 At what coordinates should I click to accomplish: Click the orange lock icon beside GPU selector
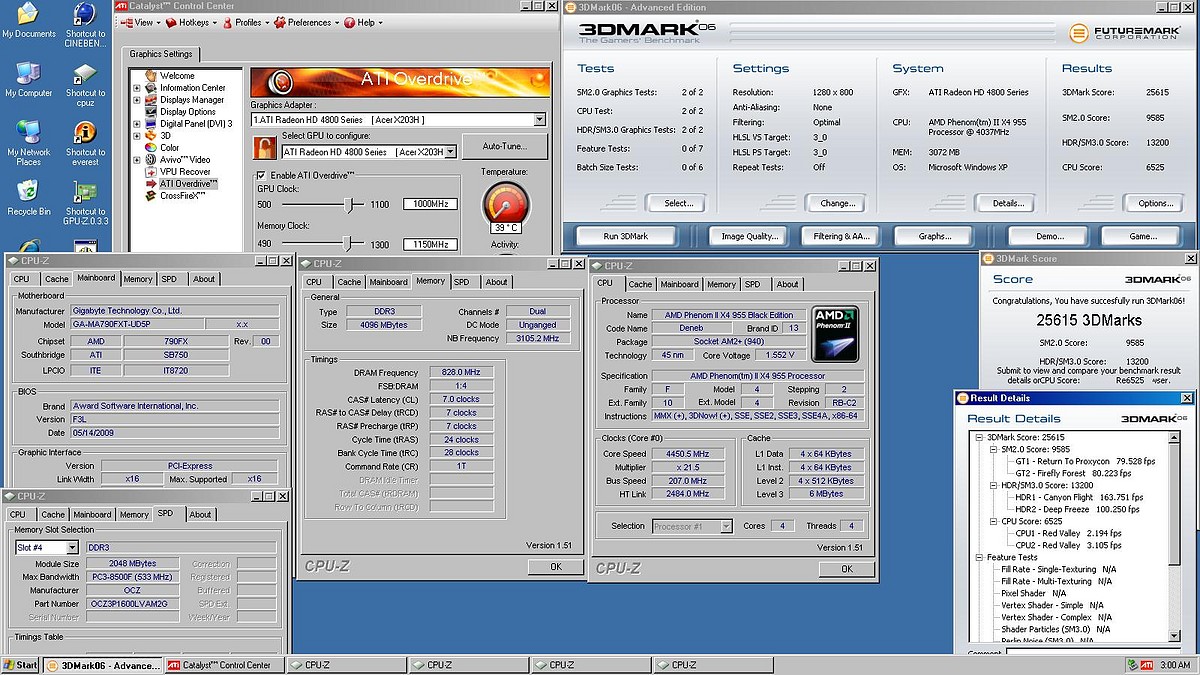(264, 150)
